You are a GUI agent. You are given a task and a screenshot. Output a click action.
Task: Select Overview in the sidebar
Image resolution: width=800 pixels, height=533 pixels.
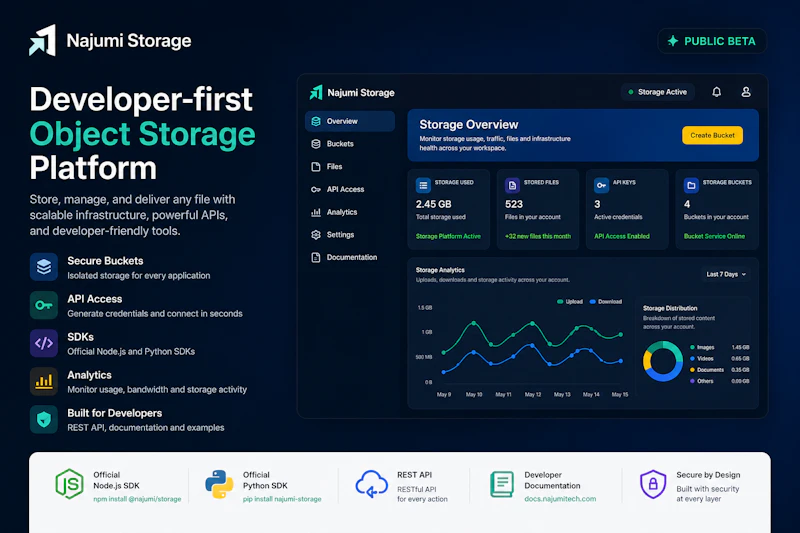click(350, 121)
